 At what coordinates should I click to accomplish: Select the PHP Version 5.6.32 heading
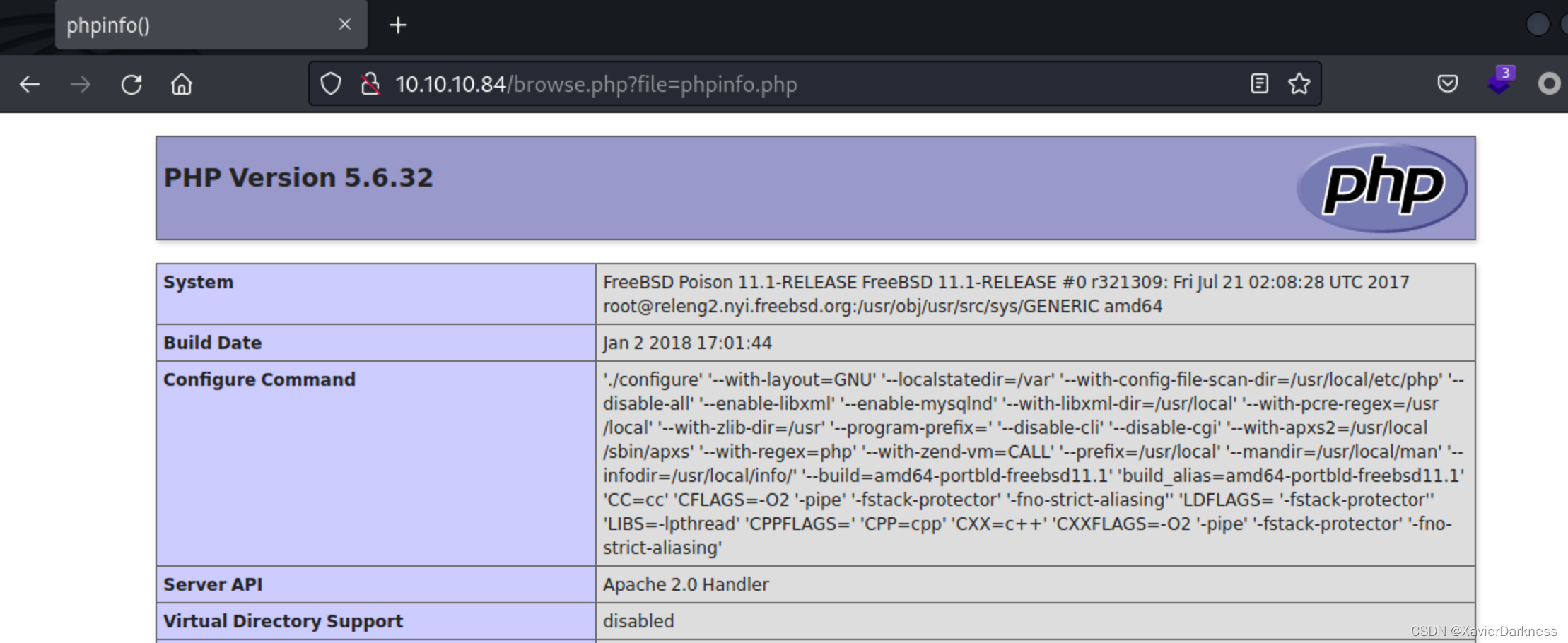[298, 177]
